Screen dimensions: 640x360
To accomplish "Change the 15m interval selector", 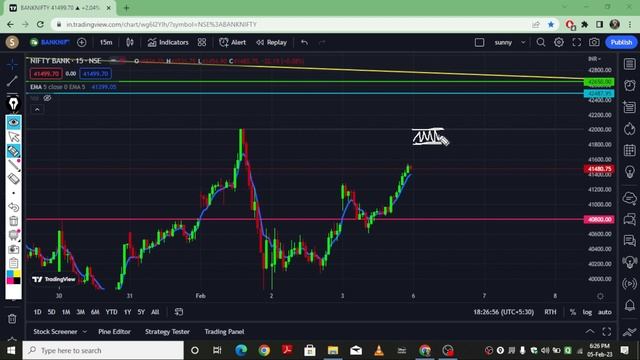I will (x=106, y=42).
